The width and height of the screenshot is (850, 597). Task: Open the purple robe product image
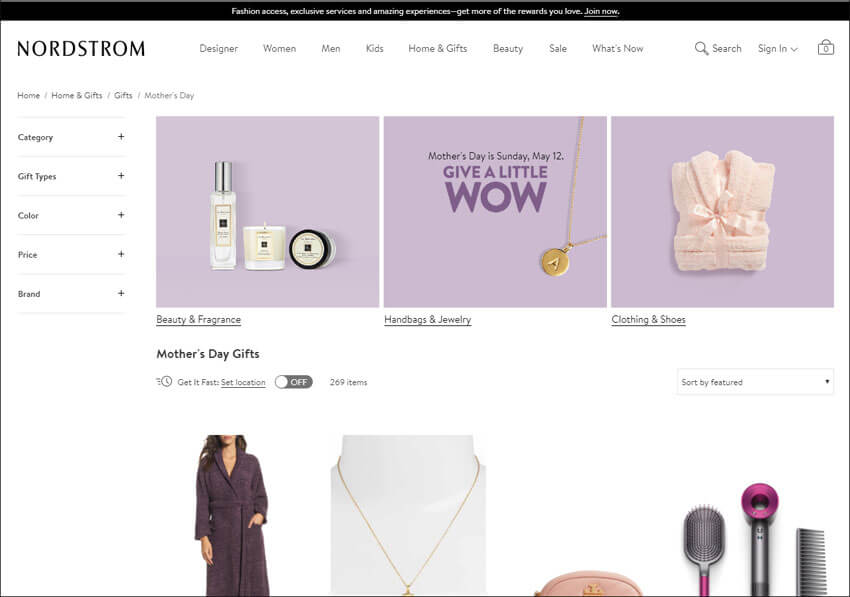tap(232, 515)
